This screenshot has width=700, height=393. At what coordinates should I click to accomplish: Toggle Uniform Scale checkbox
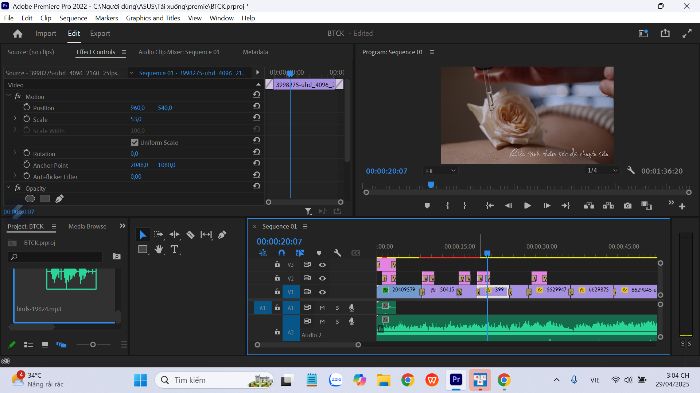(134, 142)
